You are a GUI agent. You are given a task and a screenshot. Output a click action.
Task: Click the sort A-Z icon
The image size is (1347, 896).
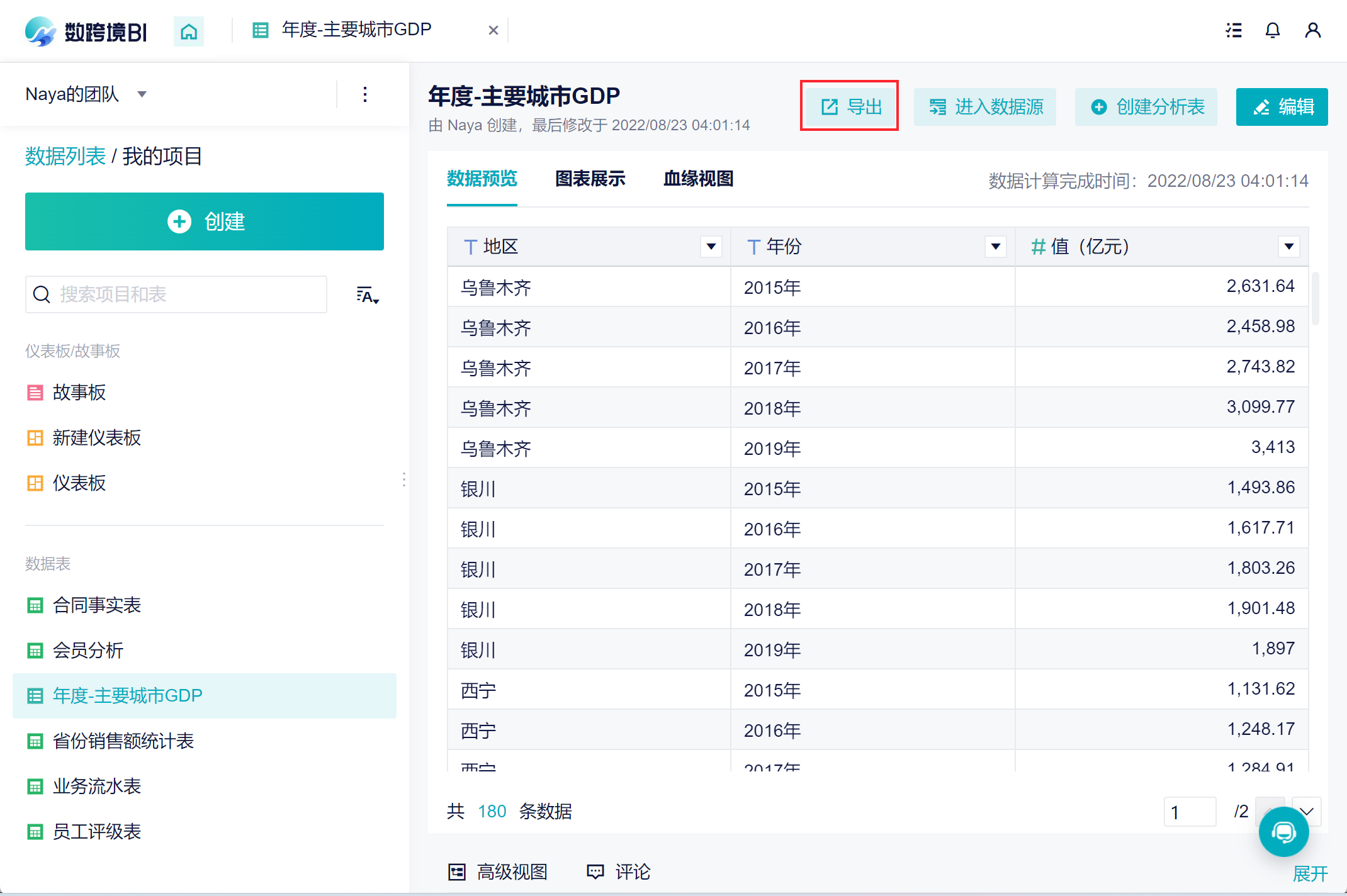coord(368,295)
